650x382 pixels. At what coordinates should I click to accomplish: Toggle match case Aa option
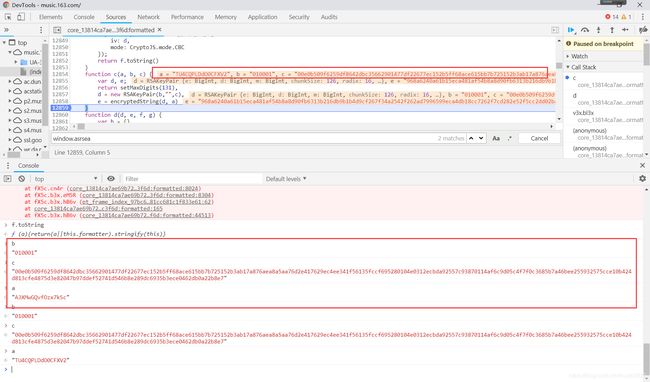496,138
